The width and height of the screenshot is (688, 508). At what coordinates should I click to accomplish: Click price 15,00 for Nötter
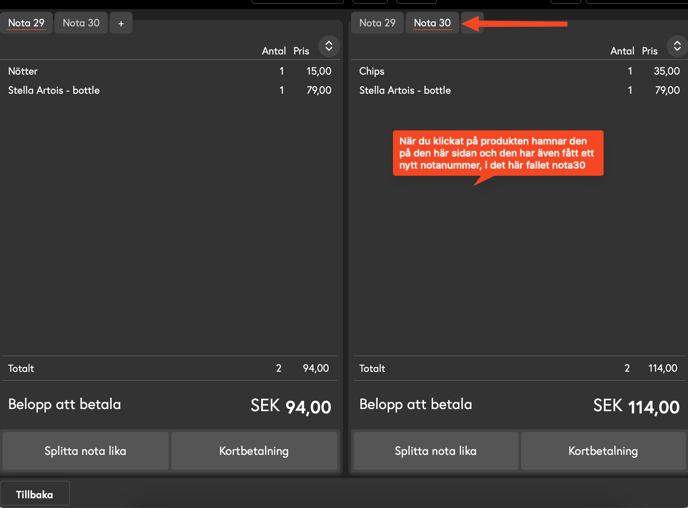coord(319,71)
